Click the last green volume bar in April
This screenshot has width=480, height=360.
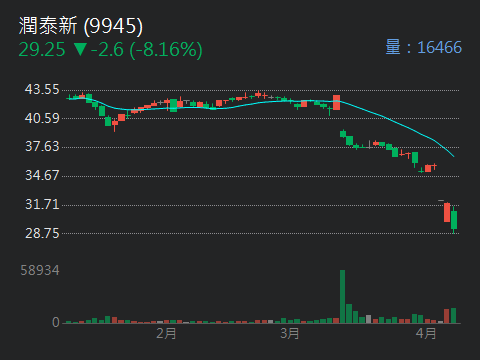tap(453, 316)
